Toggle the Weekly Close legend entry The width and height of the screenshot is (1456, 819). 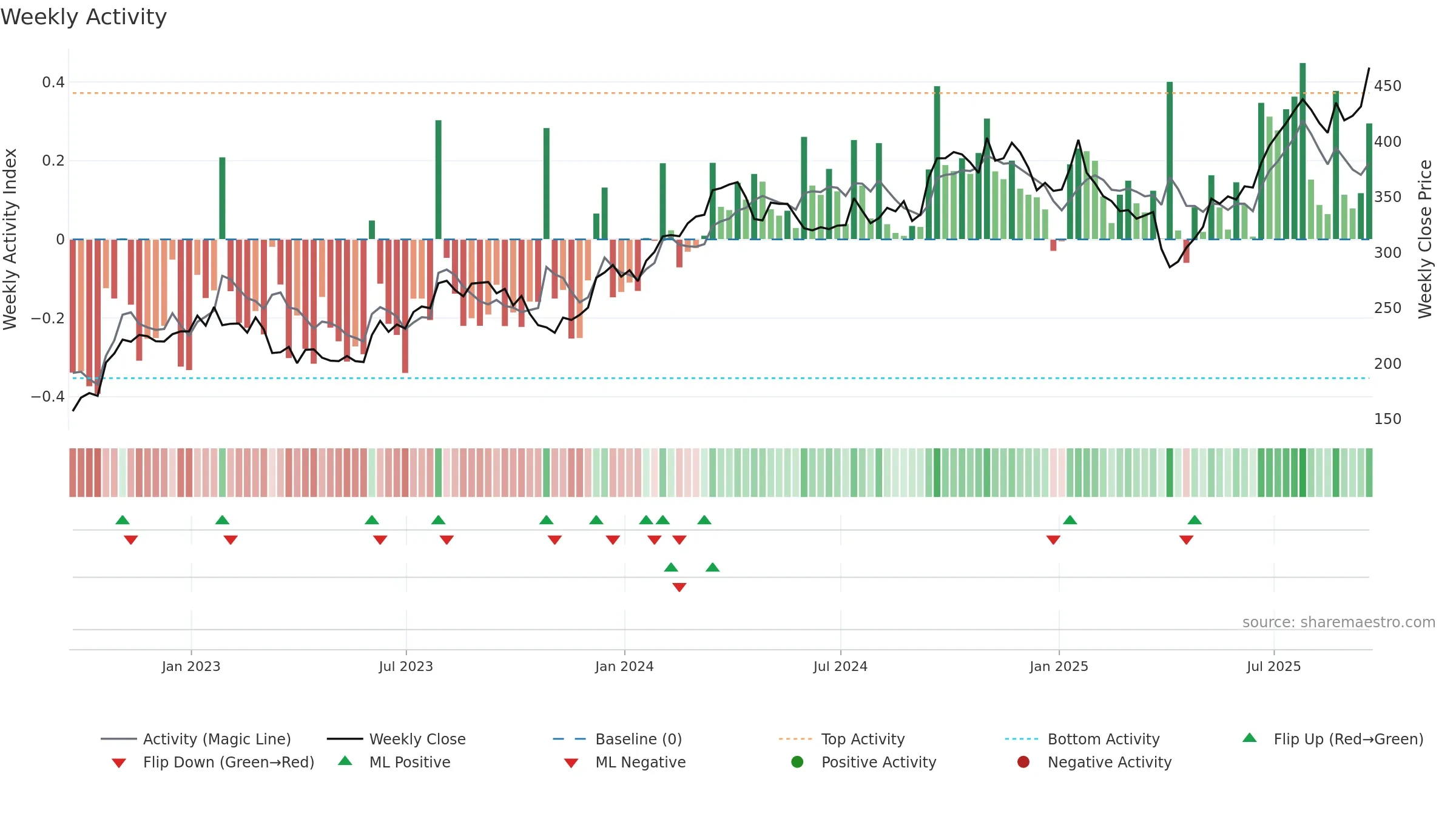tap(396, 739)
